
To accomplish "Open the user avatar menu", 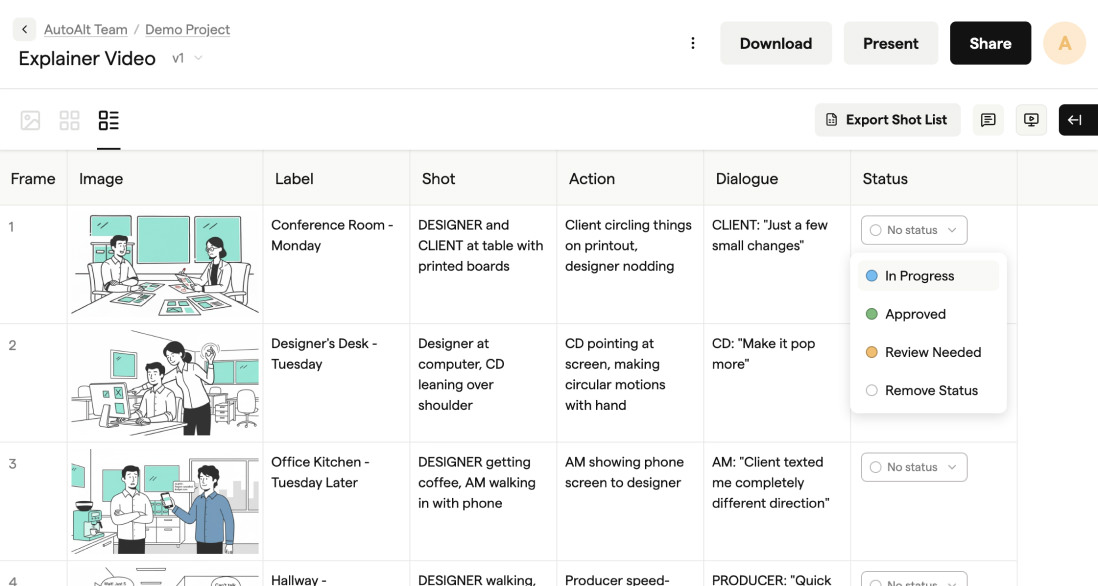I will click(x=1064, y=43).
